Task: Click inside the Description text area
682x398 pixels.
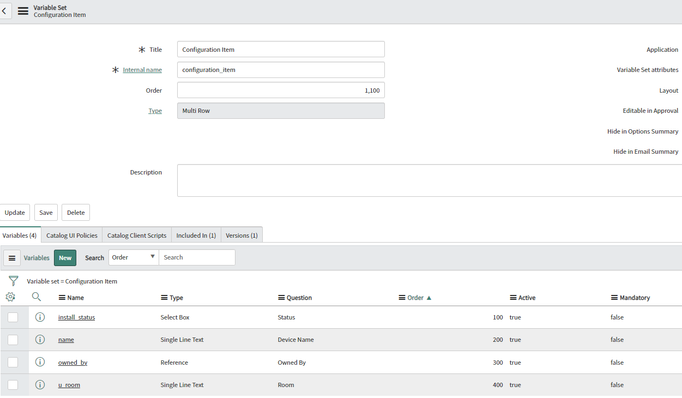Action: click(x=429, y=180)
